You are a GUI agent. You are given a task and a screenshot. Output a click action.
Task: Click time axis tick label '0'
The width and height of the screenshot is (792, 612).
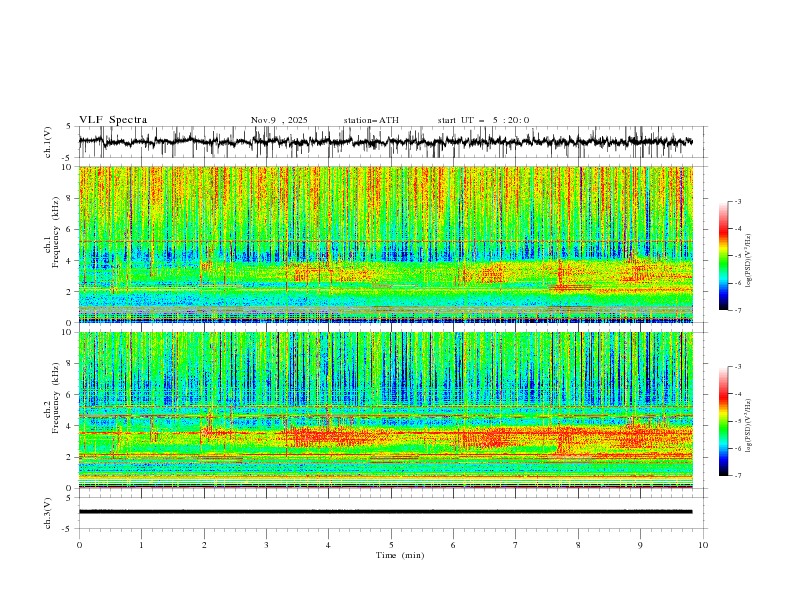tap(79, 545)
